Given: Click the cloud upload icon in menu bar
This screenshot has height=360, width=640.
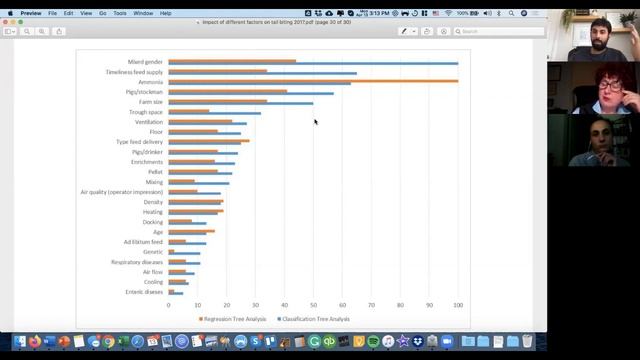Looking at the screenshot, I should click(x=329, y=13).
